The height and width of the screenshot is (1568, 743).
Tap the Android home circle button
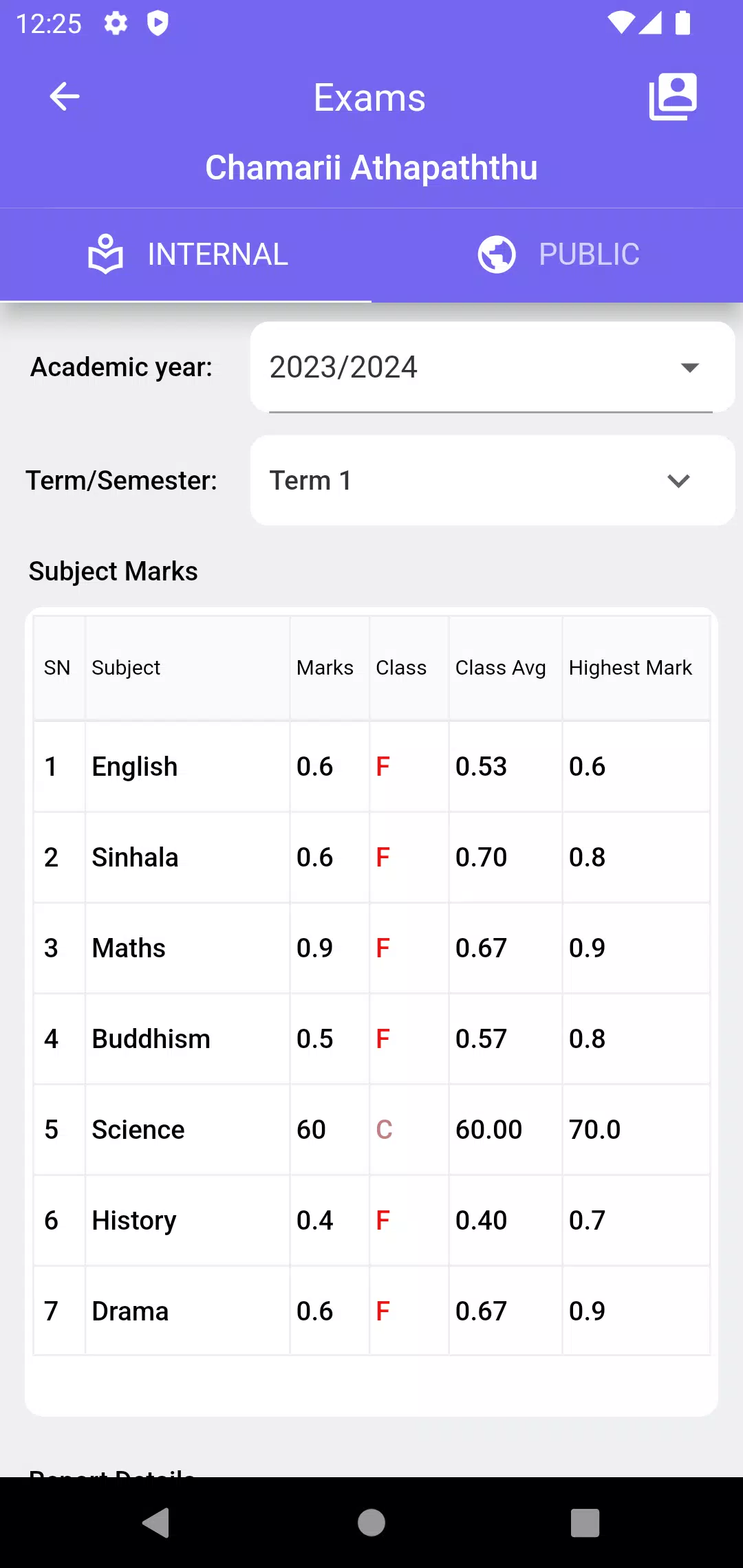(371, 1523)
